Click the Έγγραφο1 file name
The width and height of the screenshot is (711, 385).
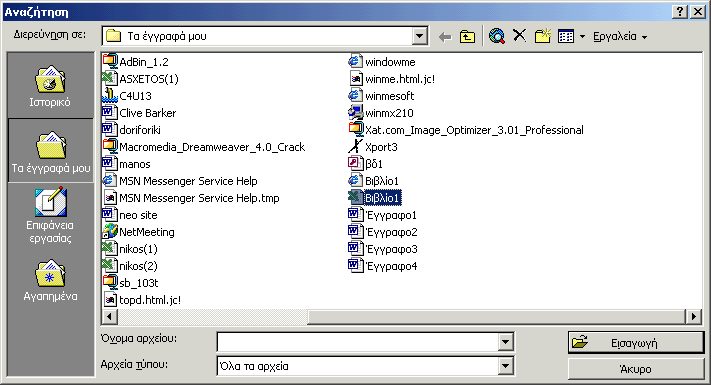(391, 215)
